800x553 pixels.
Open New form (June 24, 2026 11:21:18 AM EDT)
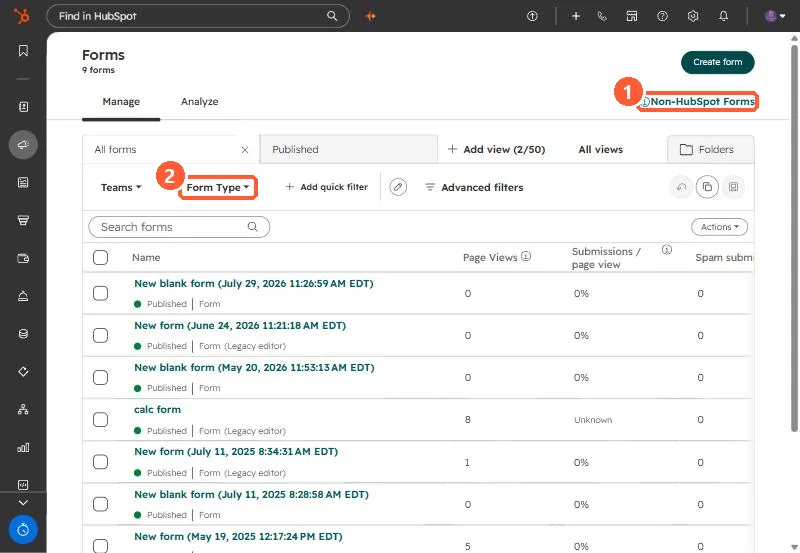pos(240,325)
